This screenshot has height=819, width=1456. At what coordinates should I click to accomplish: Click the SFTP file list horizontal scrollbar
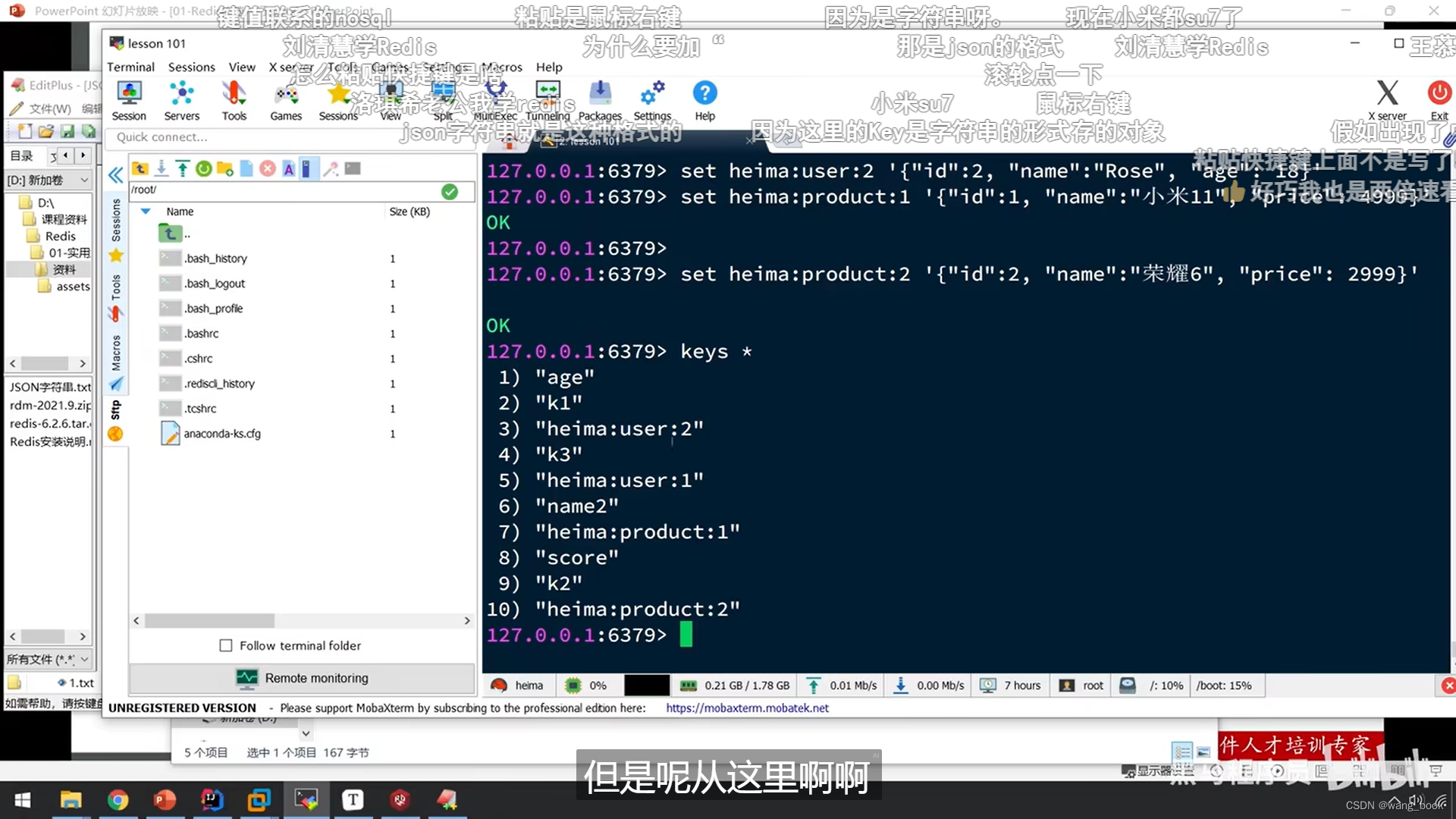coord(209,620)
